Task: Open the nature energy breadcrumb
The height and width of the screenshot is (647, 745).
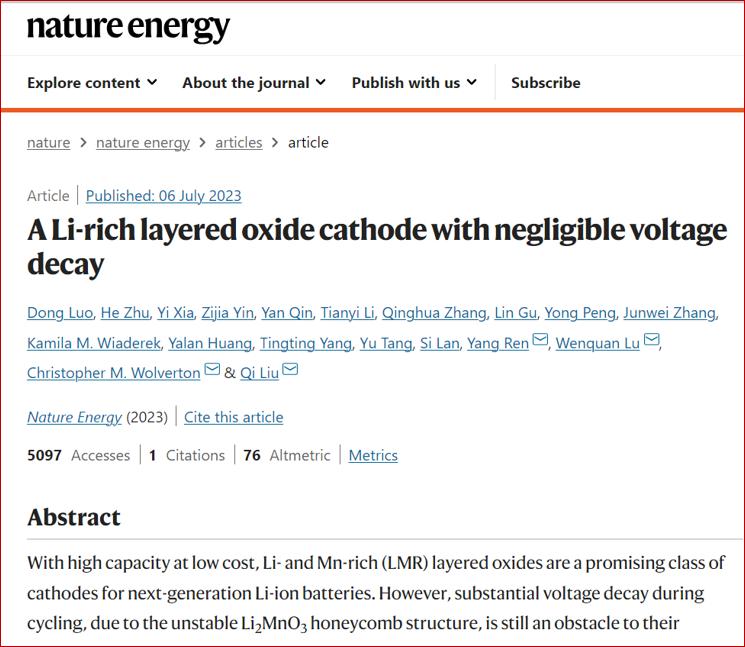Action: click(x=143, y=143)
